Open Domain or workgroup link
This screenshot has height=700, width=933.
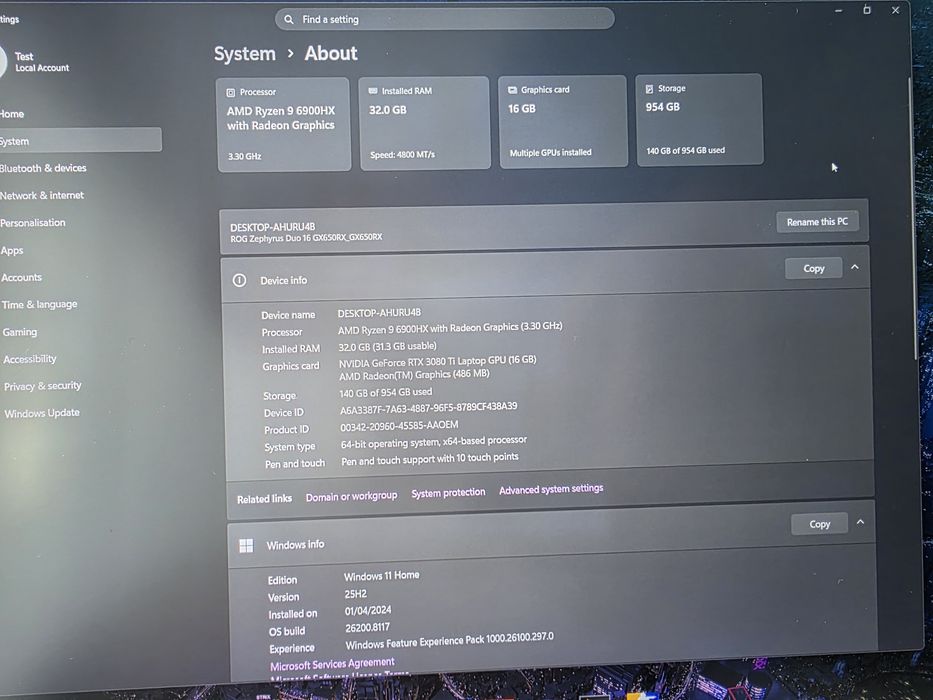coord(351,496)
